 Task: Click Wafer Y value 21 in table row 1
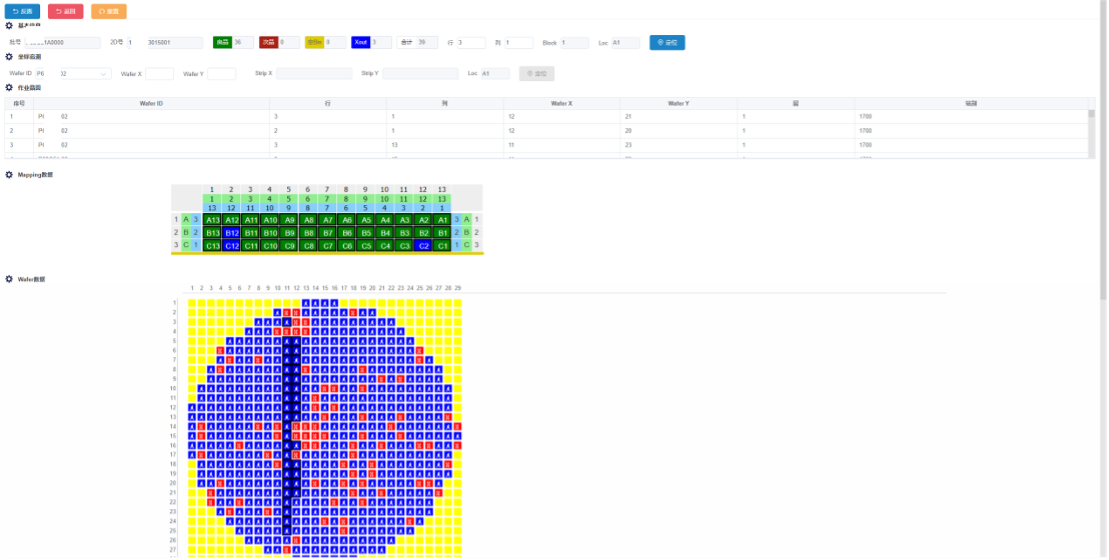[x=628, y=117]
